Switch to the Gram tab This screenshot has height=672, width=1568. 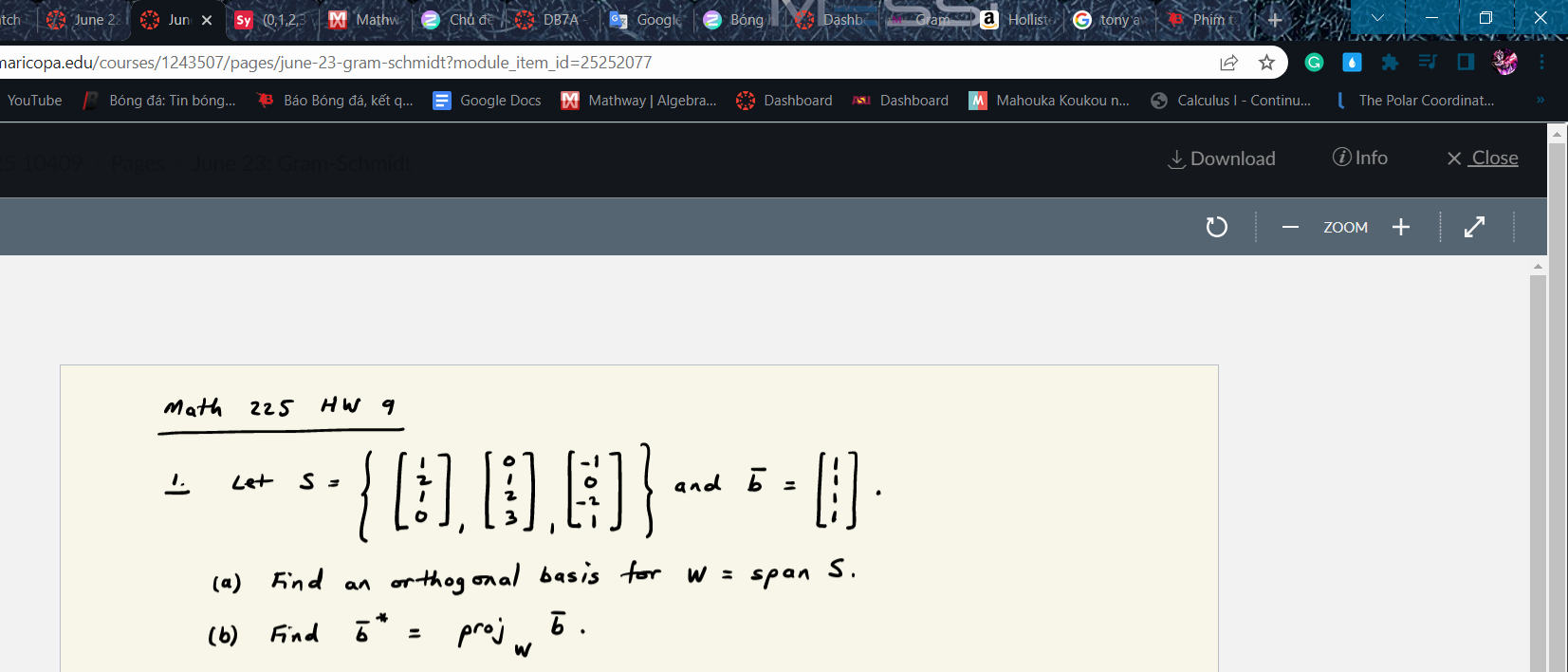coord(925,20)
